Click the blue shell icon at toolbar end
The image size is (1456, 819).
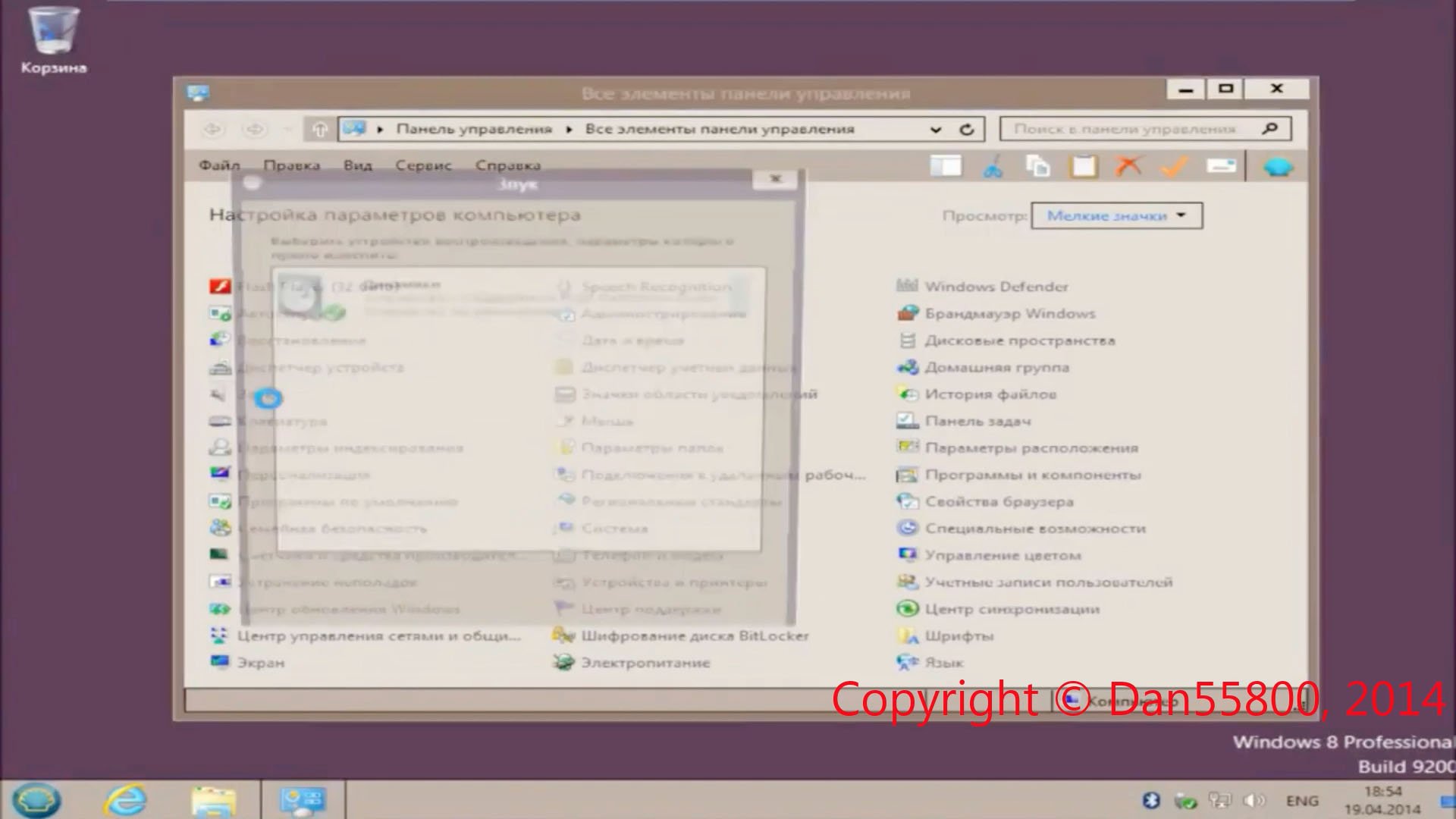tap(1278, 166)
